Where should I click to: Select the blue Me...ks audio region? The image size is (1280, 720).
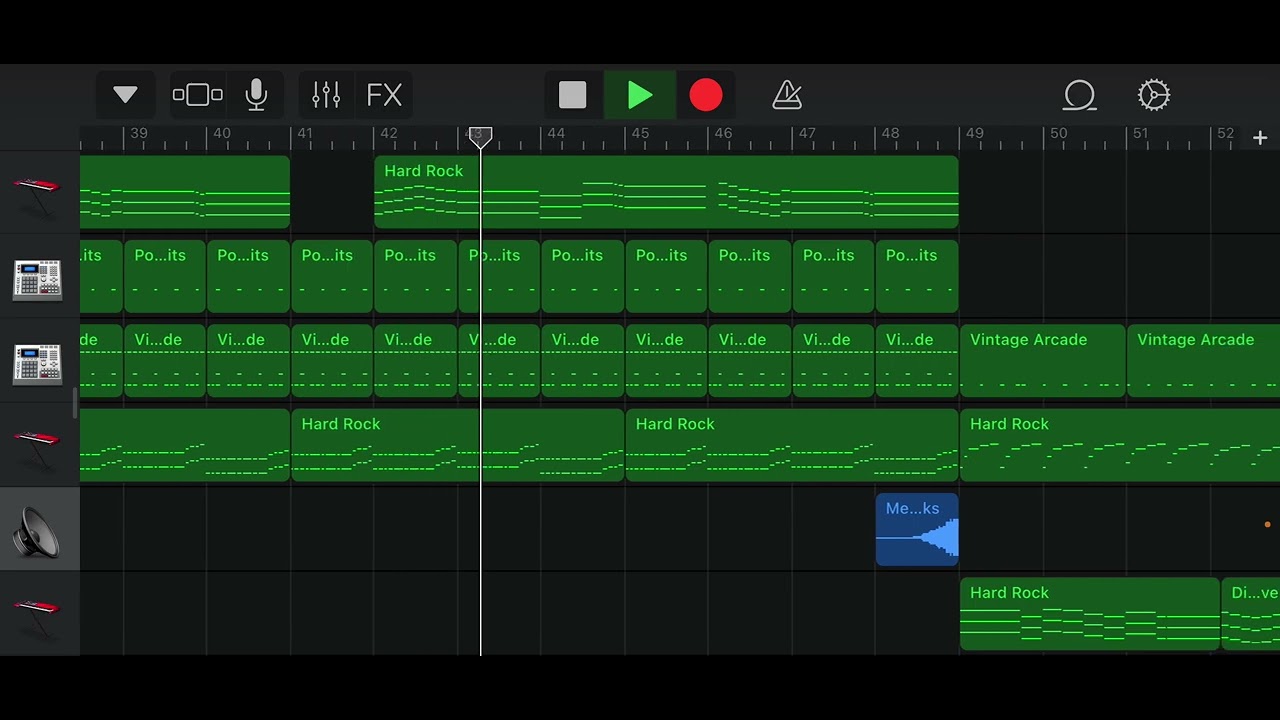[917, 530]
